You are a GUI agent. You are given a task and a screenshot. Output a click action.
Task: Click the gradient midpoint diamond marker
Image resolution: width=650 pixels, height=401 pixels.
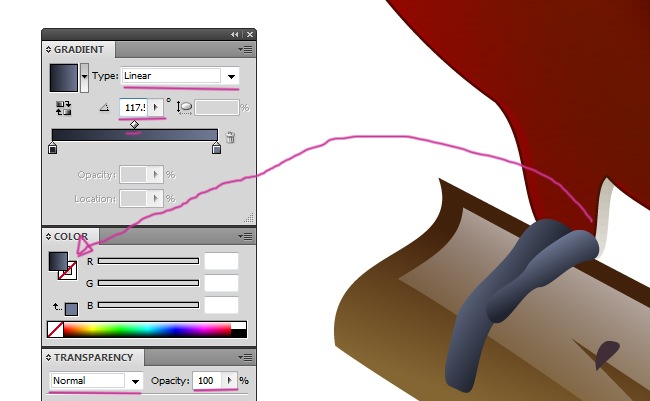tap(135, 124)
